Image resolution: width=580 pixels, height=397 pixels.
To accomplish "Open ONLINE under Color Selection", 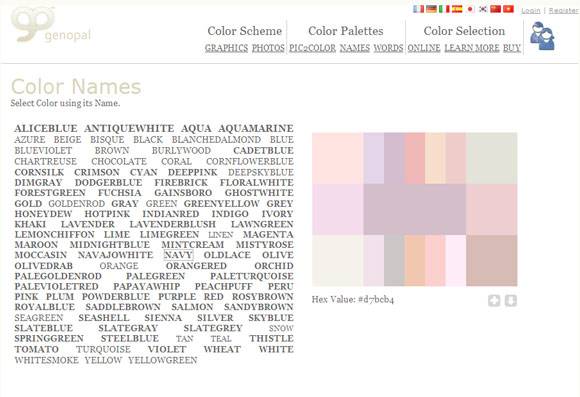I will click(x=424, y=48).
